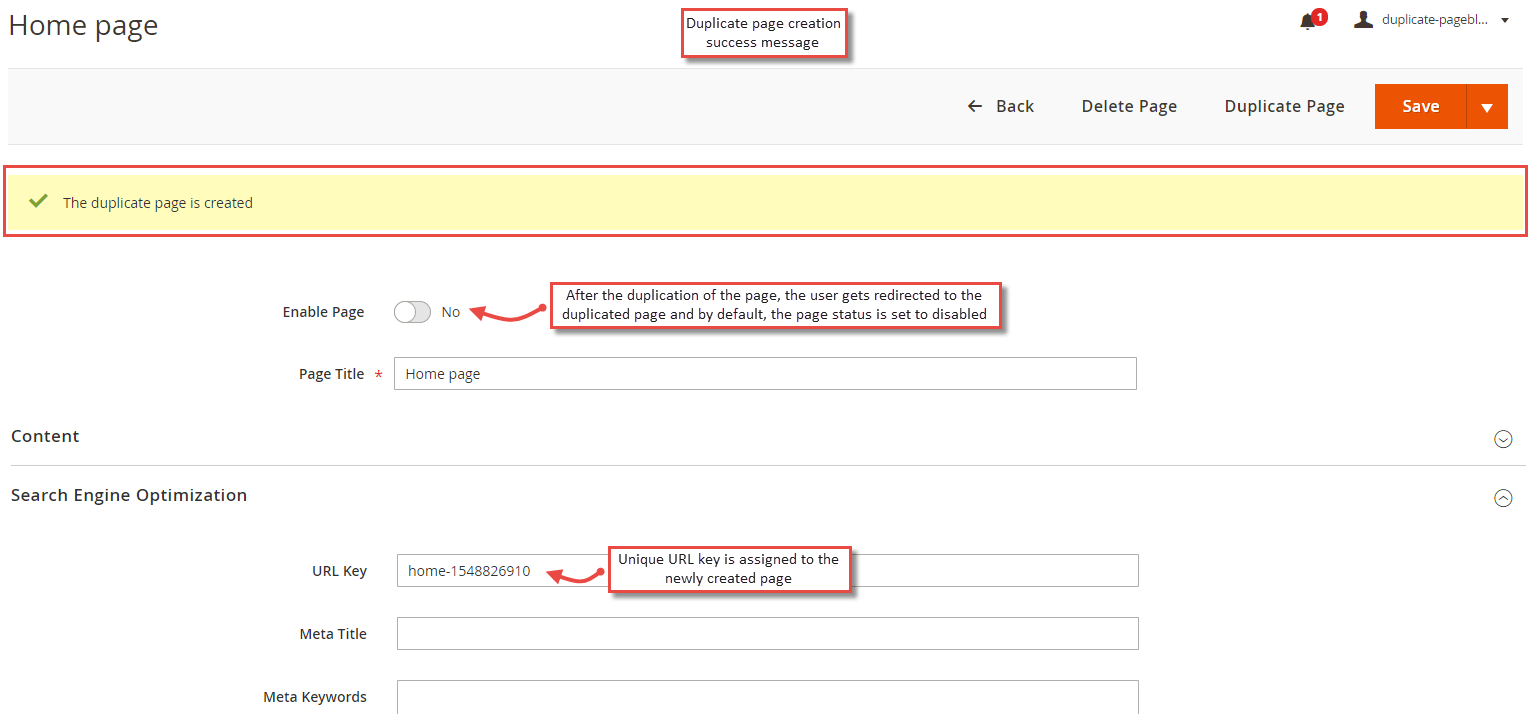Click inside the Meta Title field

click(x=768, y=633)
